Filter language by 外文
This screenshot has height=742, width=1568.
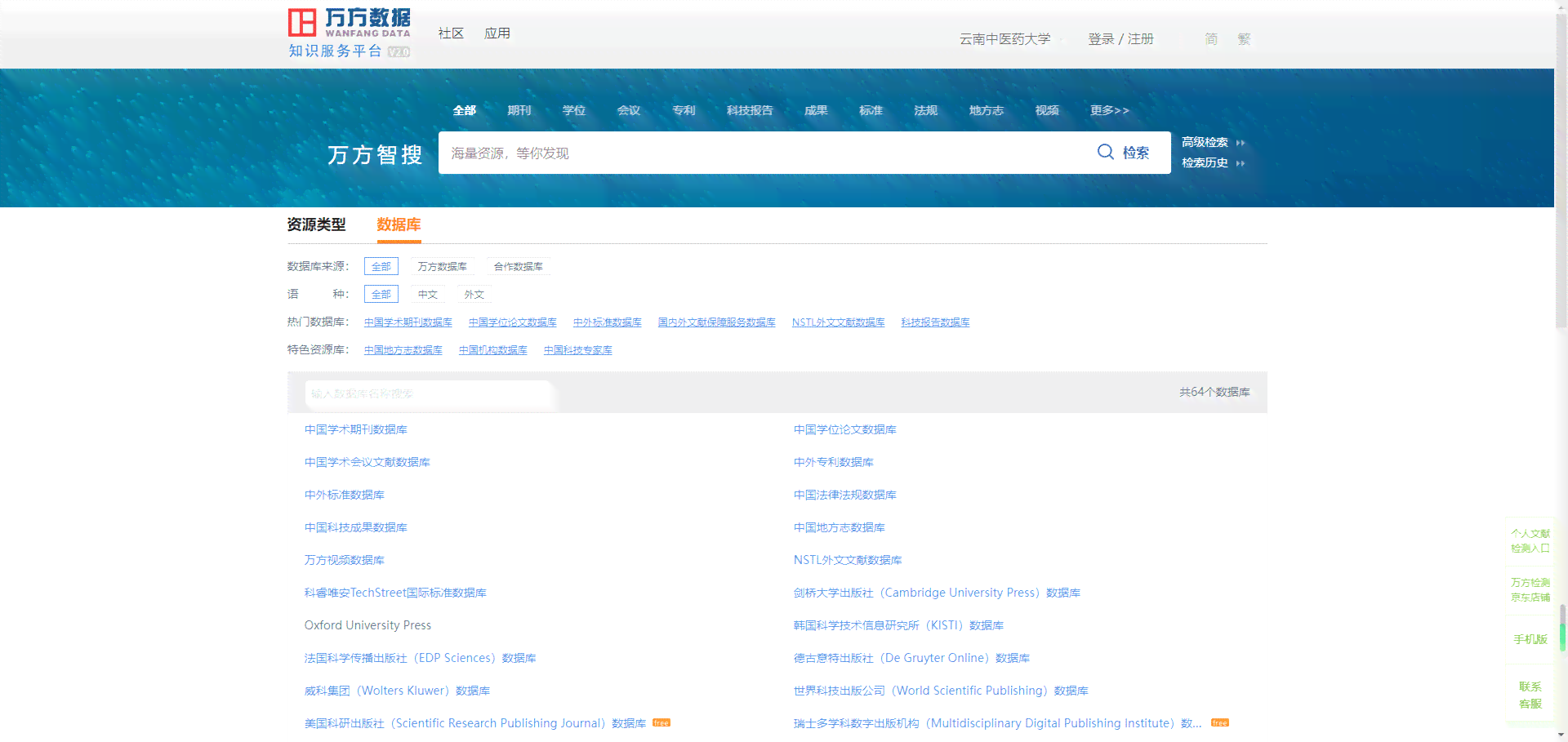[x=474, y=294]
